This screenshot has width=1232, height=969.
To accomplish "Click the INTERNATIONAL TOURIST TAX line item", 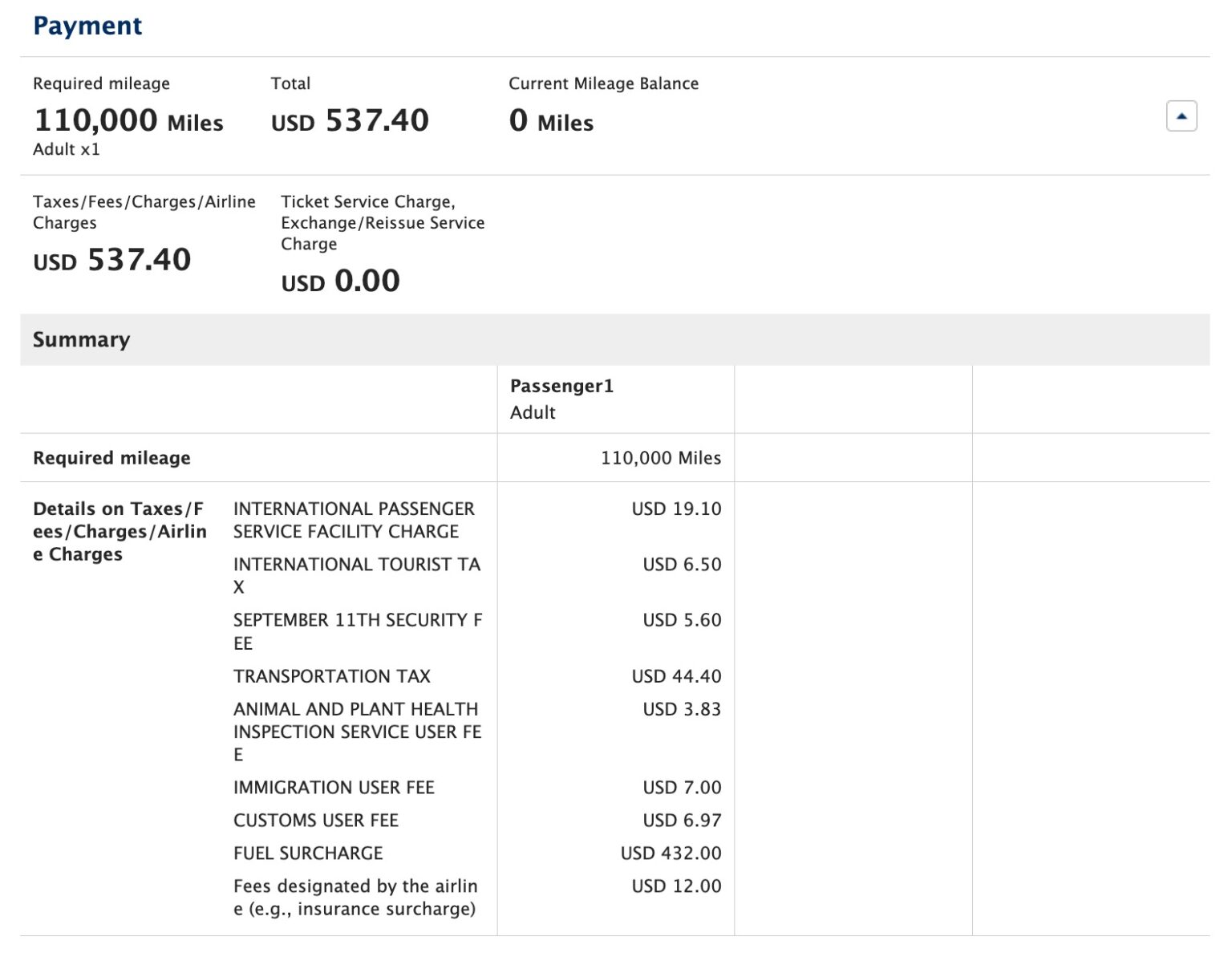I will tap(356, 575).
